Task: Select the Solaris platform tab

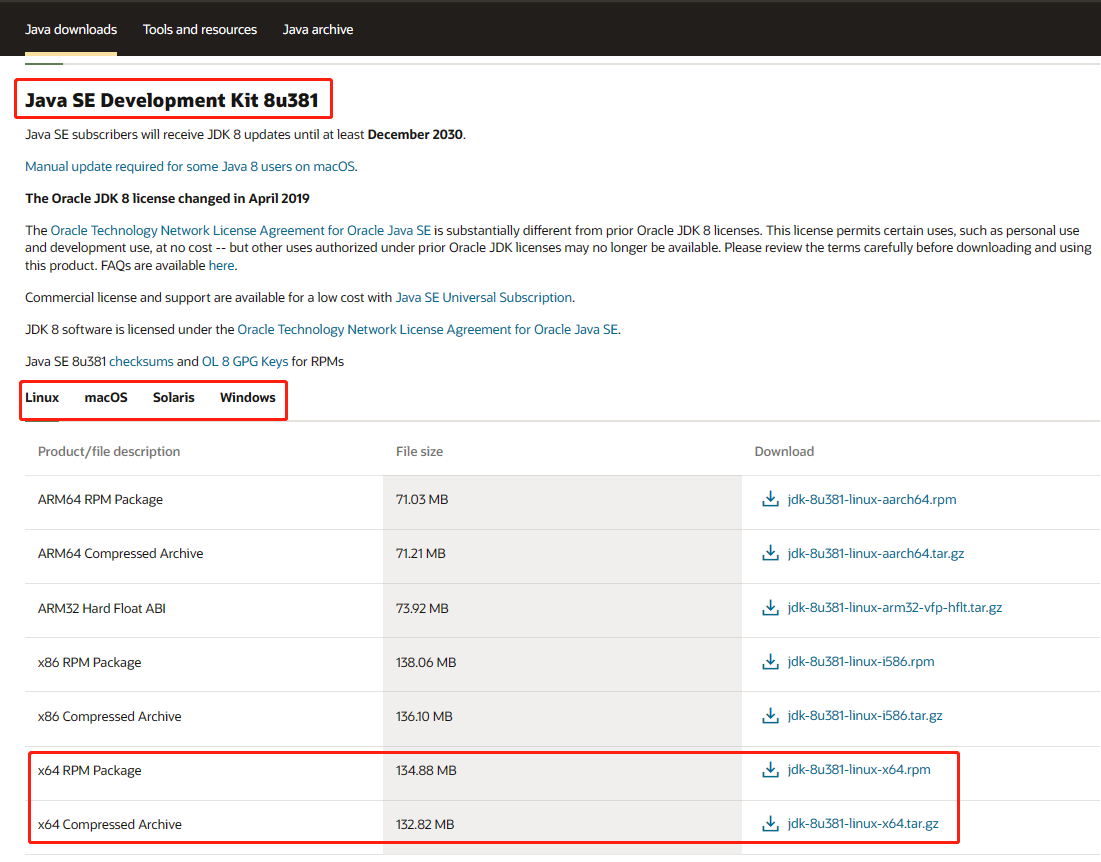Action: [x=173, y=397]
